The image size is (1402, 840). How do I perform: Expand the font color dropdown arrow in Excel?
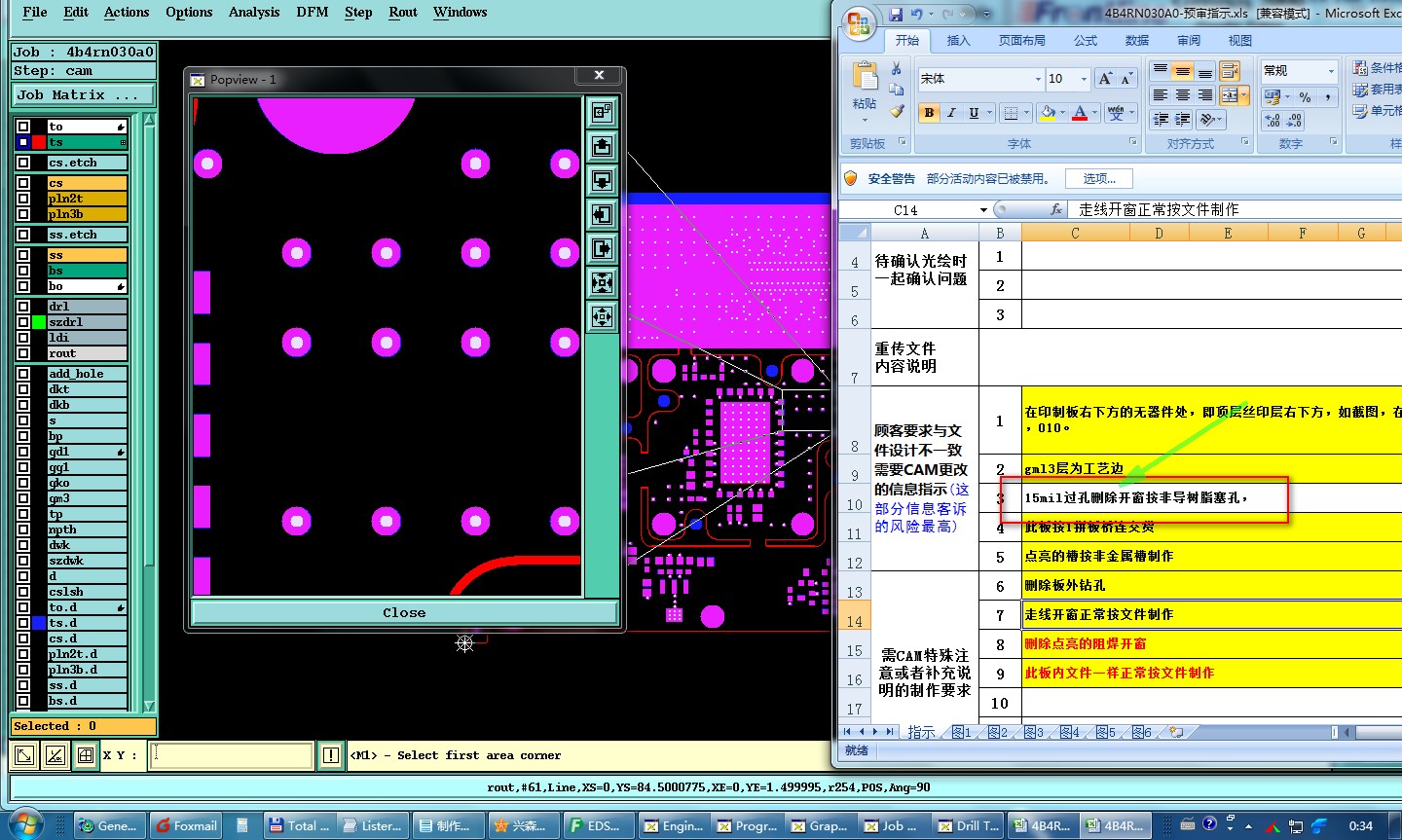coord(1094,113)
